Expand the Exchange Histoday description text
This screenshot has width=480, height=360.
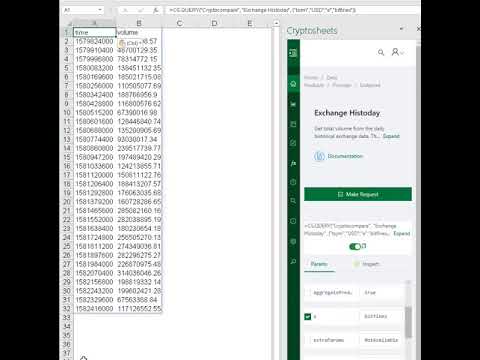391,136
